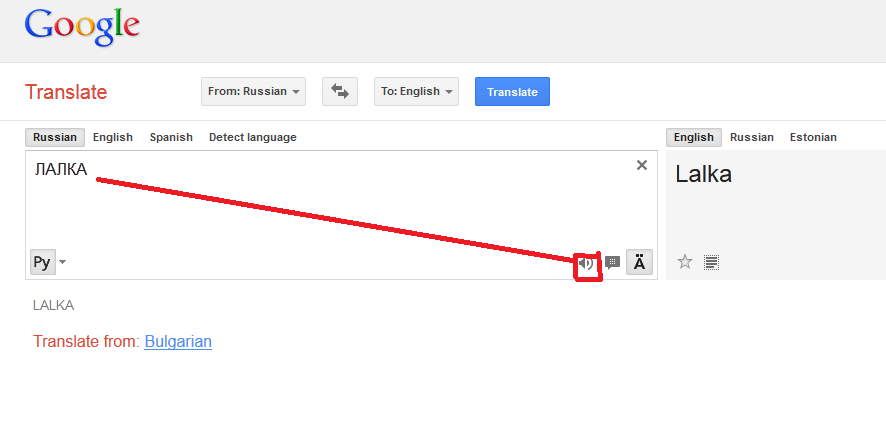Click the LALKA transliteration text

(x=54, y=306)
